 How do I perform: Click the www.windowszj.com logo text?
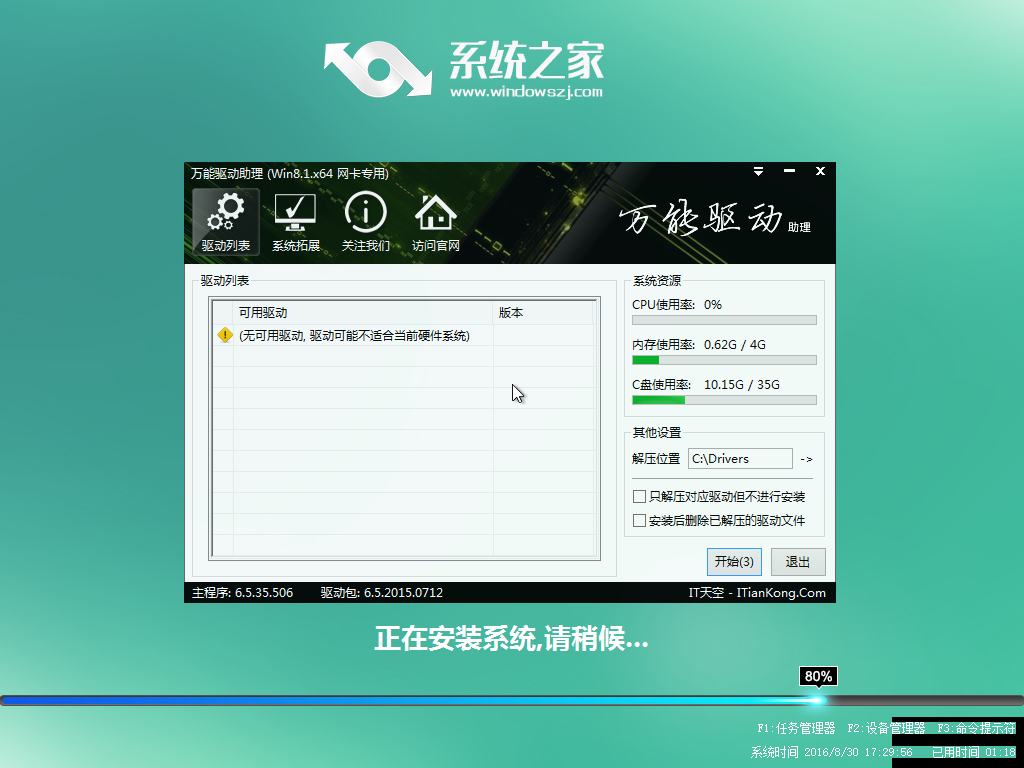pyautogui.click(x=526, y=91)
